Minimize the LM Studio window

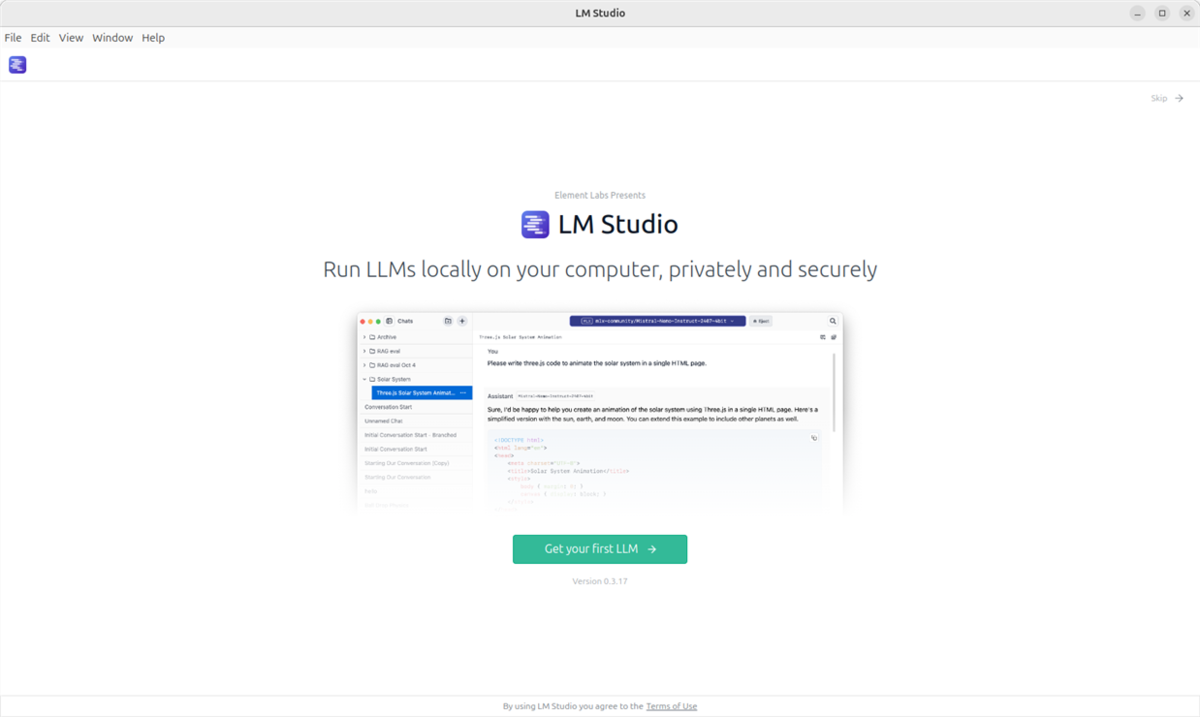click(1138, 13)
